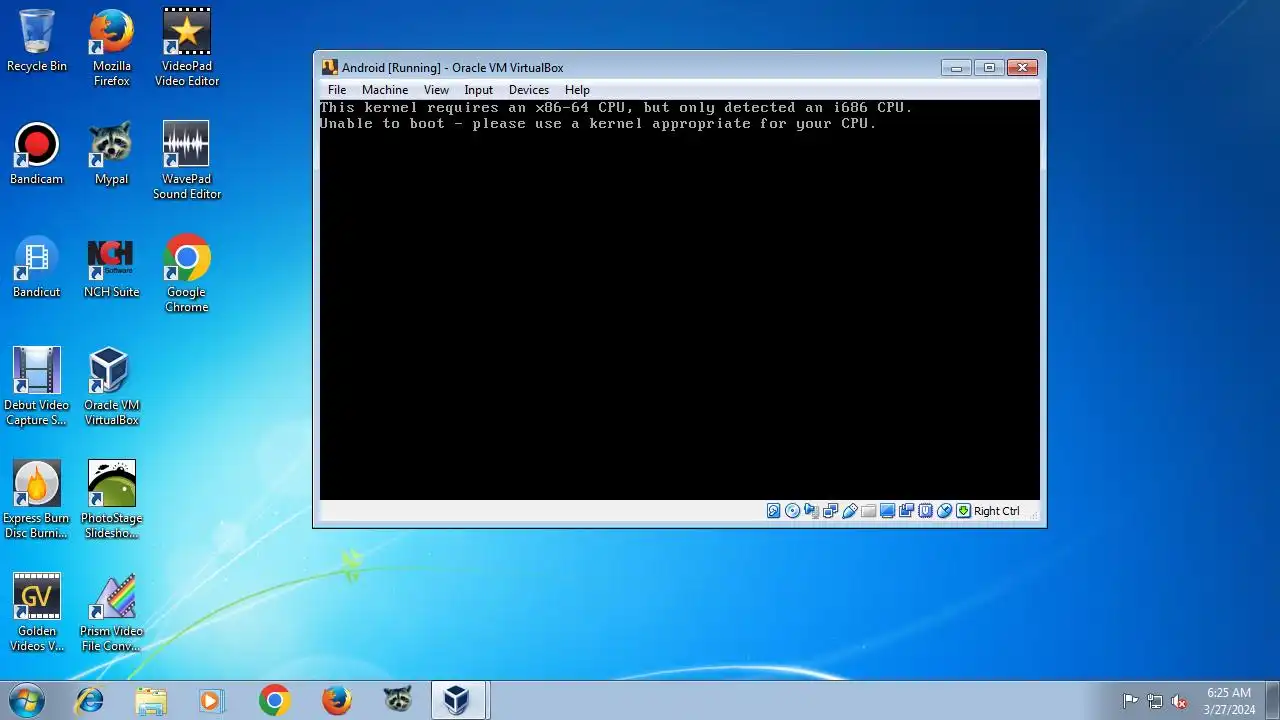Click the Action Center flag tray icon
This screenshot has width=1280, height=720.
click(1130, 701)
